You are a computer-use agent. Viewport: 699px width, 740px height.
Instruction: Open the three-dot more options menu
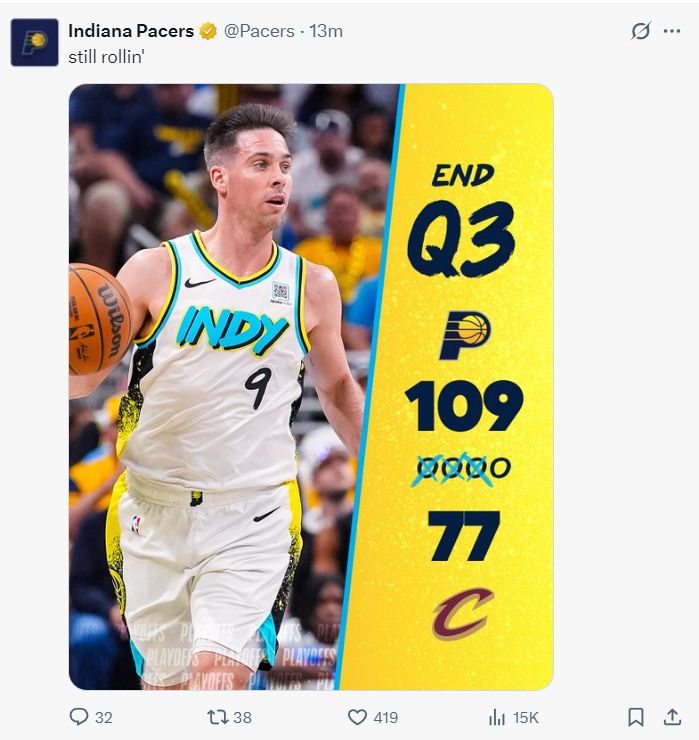point(672,31)
